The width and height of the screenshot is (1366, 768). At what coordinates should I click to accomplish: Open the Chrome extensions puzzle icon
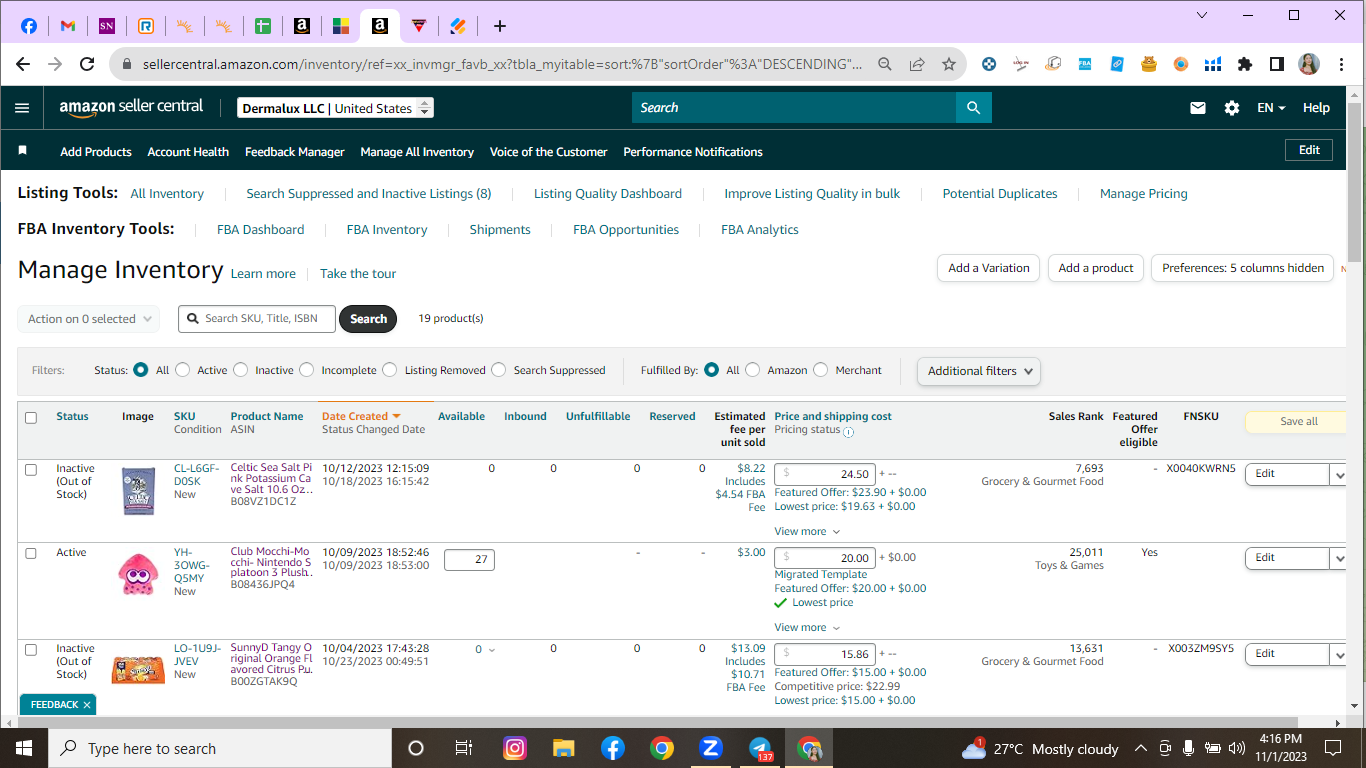[1245, 64]
